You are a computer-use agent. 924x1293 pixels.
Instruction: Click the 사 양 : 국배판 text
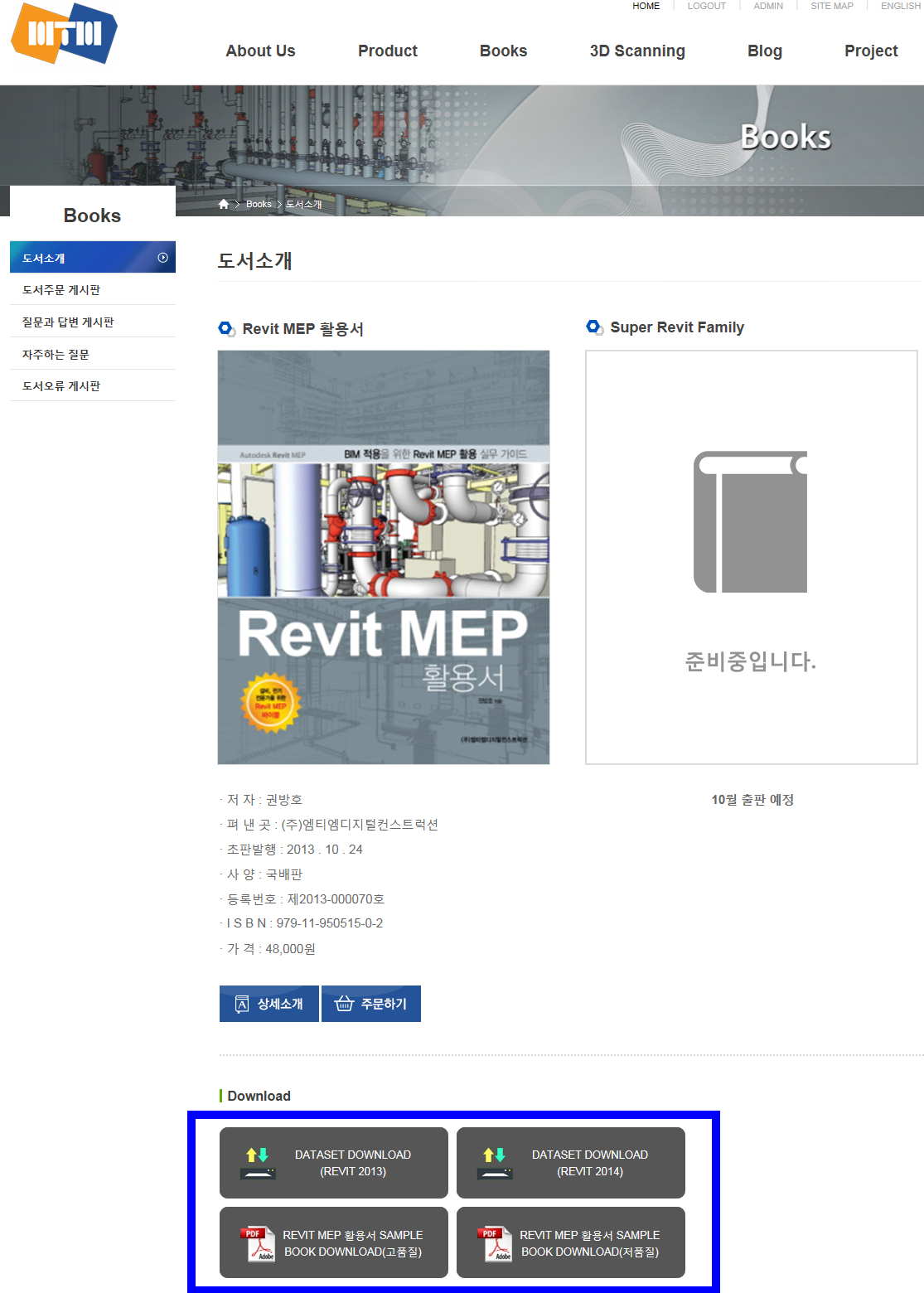264,874
